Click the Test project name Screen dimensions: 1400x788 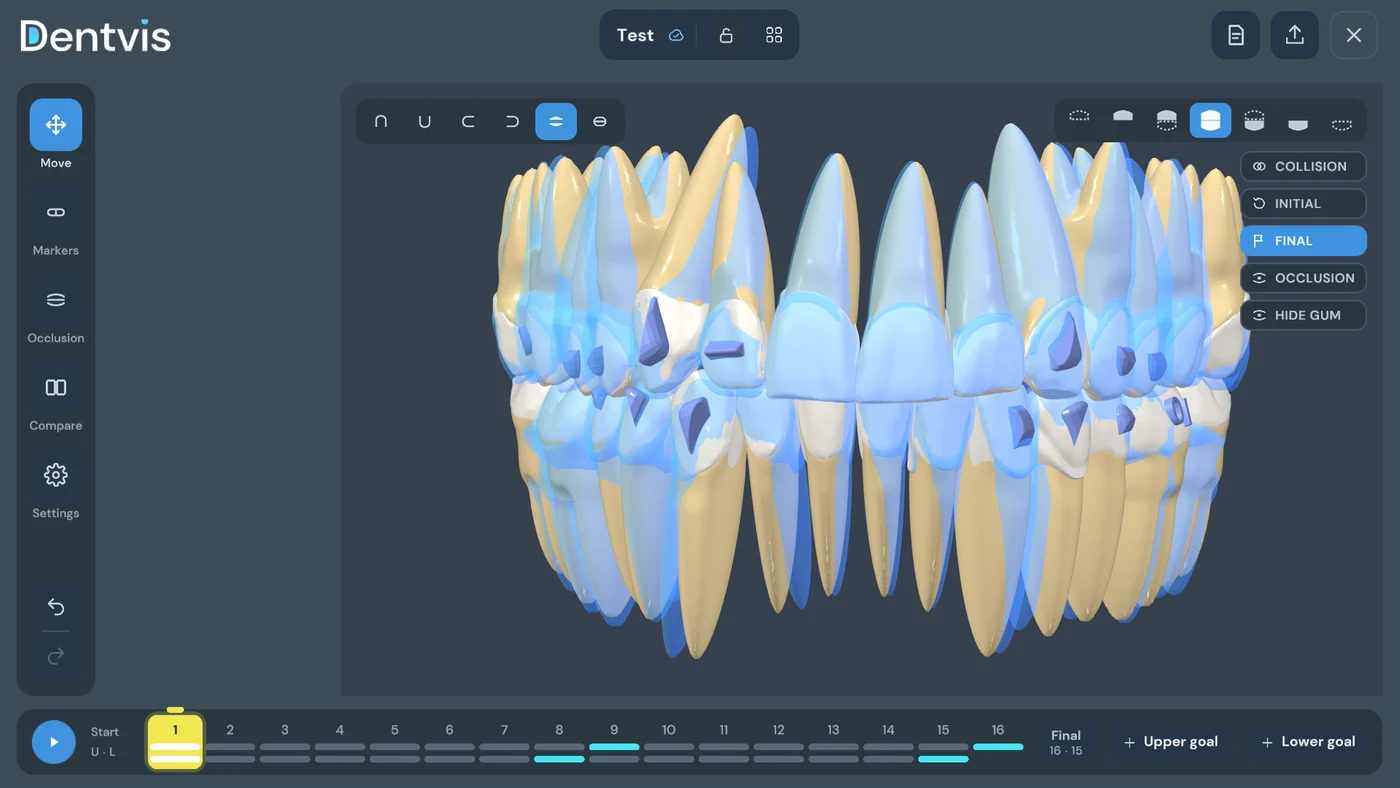[x=635, y=35]
